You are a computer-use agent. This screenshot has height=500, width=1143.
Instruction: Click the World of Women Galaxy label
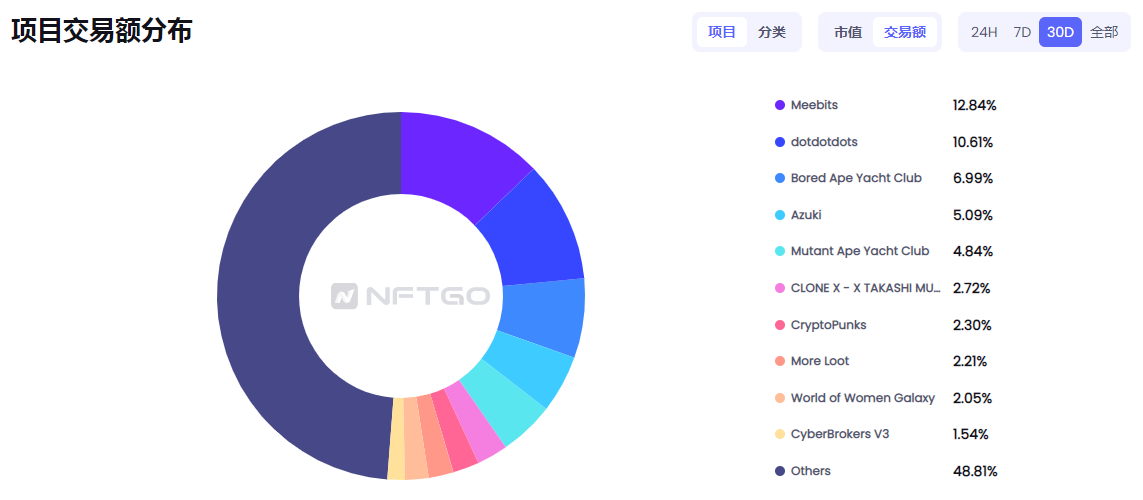point(862,398)
